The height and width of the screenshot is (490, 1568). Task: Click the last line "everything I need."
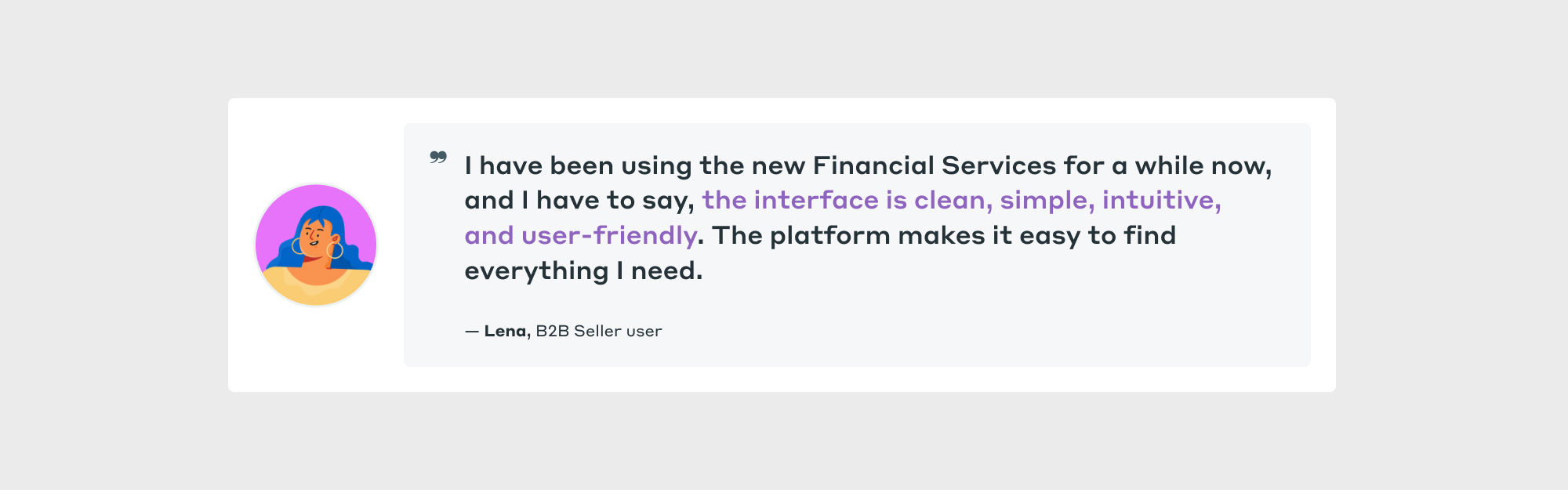click(x=583, y=271)
